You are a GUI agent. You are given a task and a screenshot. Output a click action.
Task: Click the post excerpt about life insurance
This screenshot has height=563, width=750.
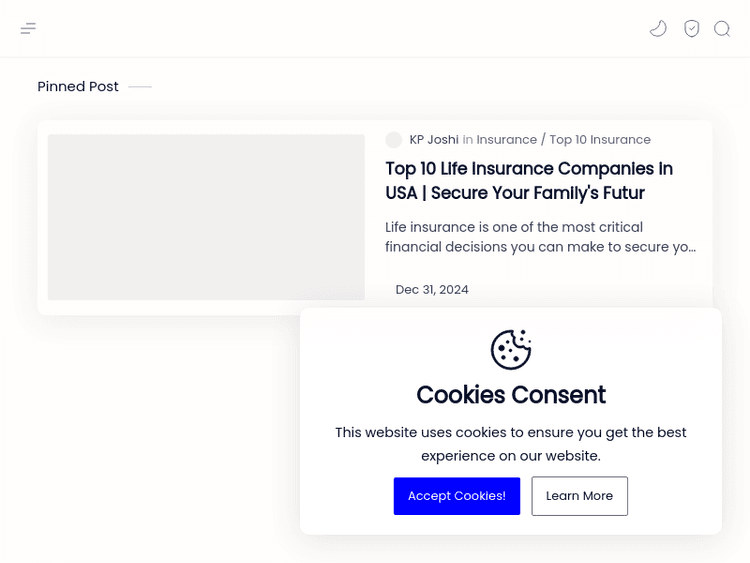click(540, 237)
